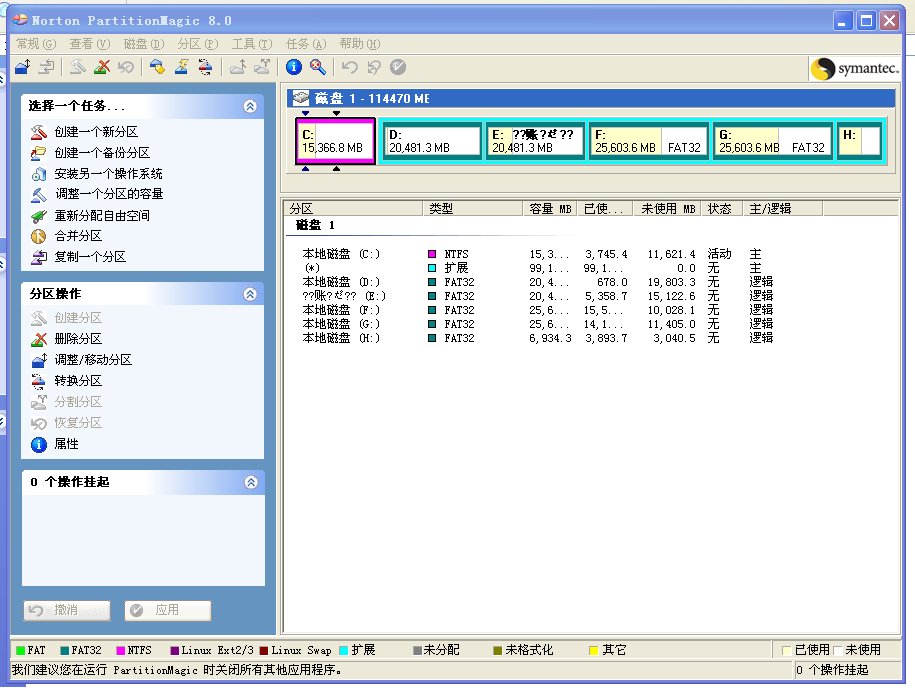
Task: Click the Split partition toolbar icon
Action: tap(262, 67)
